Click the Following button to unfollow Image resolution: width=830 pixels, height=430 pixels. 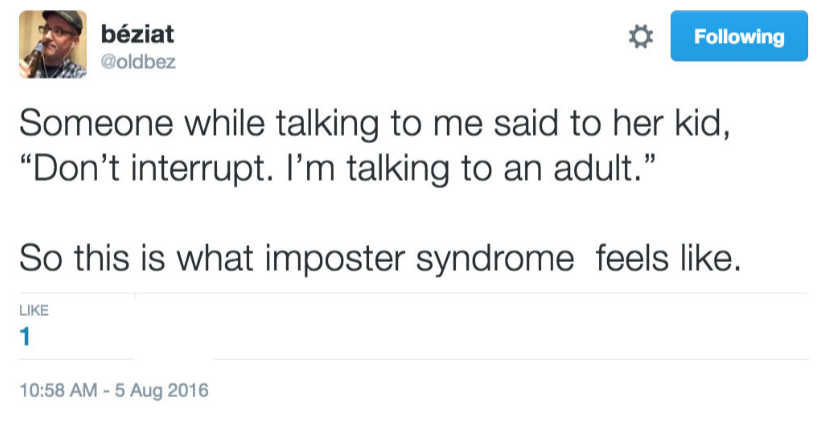[x=739, y=36]
